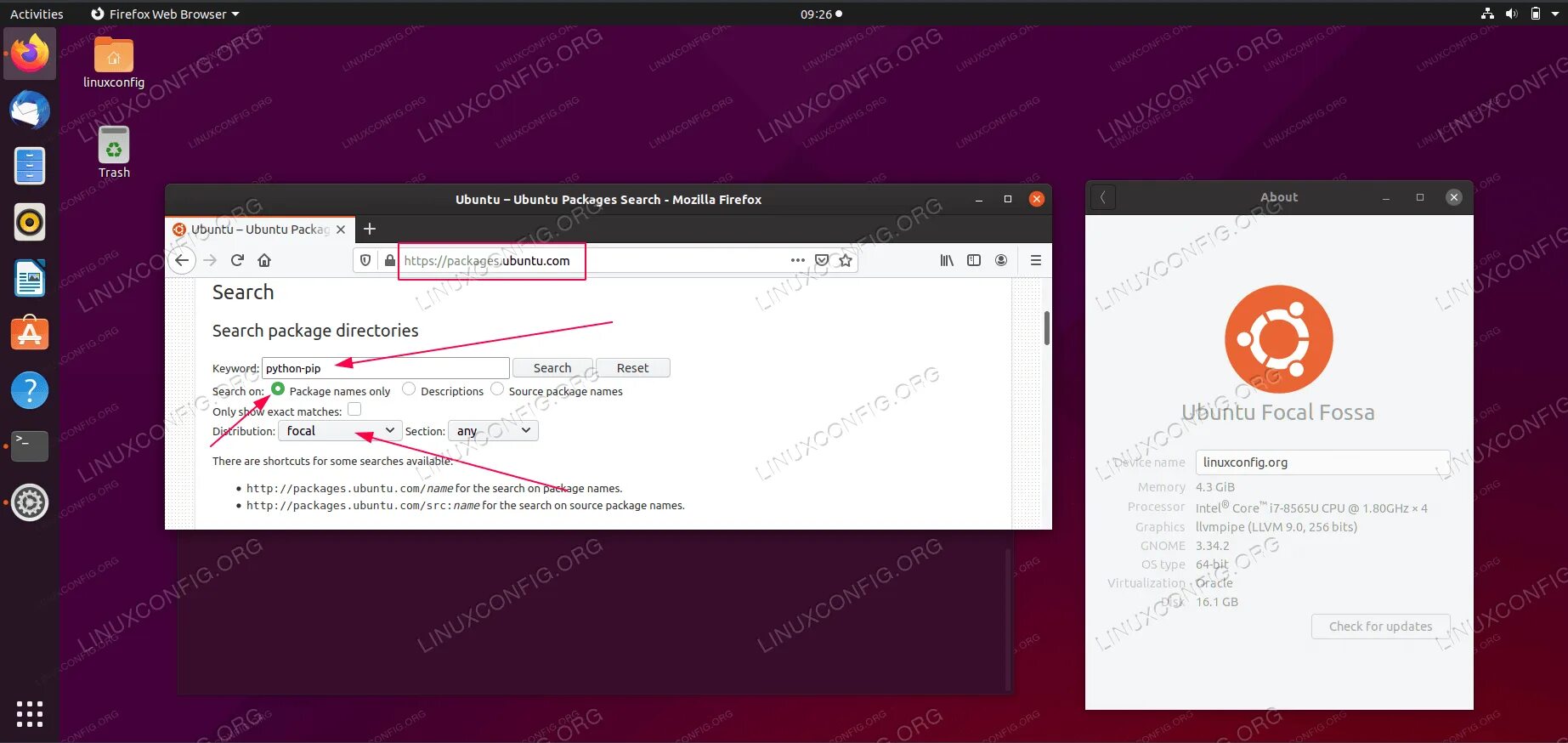Click the Reset button
Viewport: 1568px width, 743px height.
632,368
